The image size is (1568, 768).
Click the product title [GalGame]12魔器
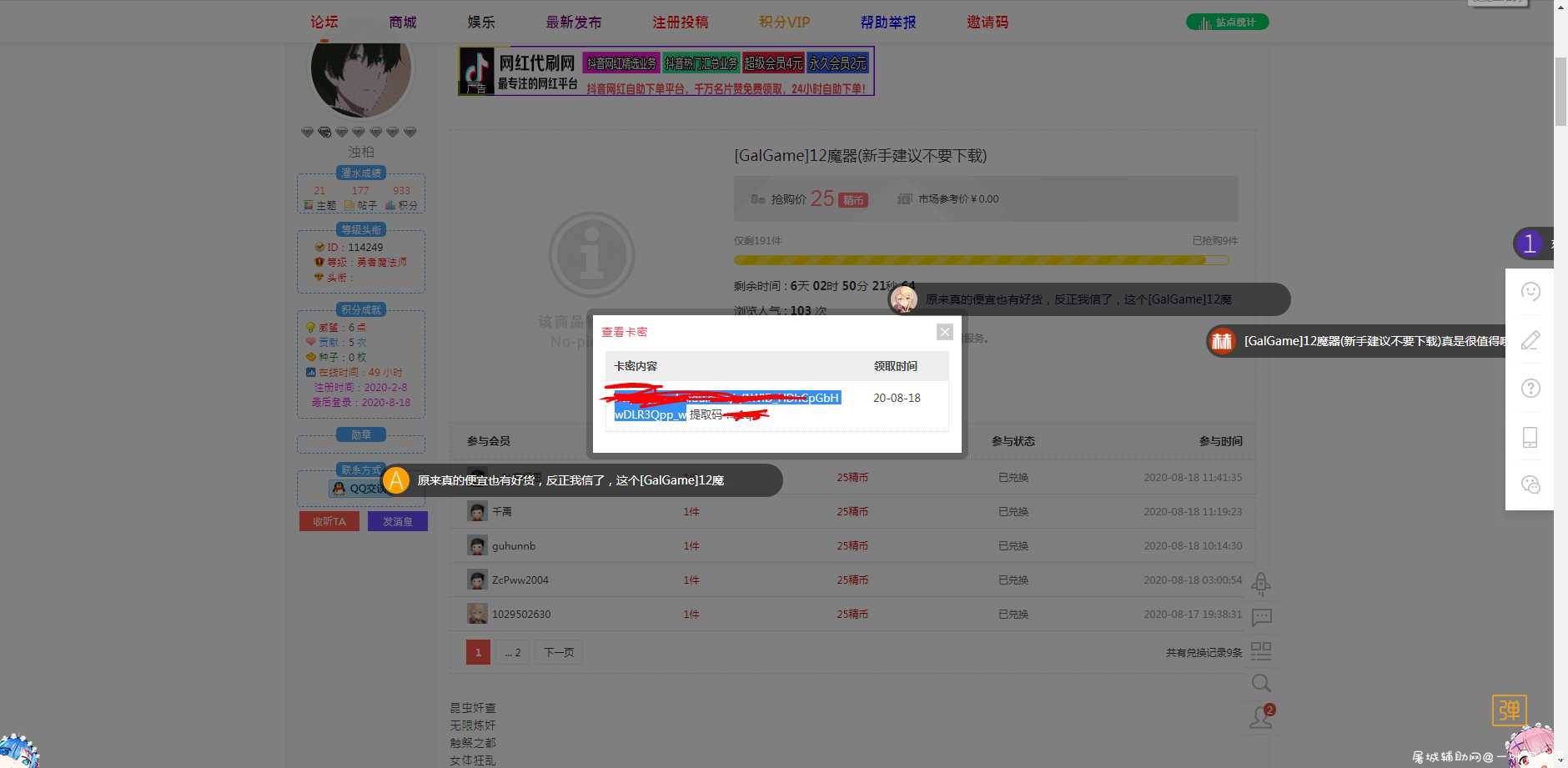(x=860, y=156)
